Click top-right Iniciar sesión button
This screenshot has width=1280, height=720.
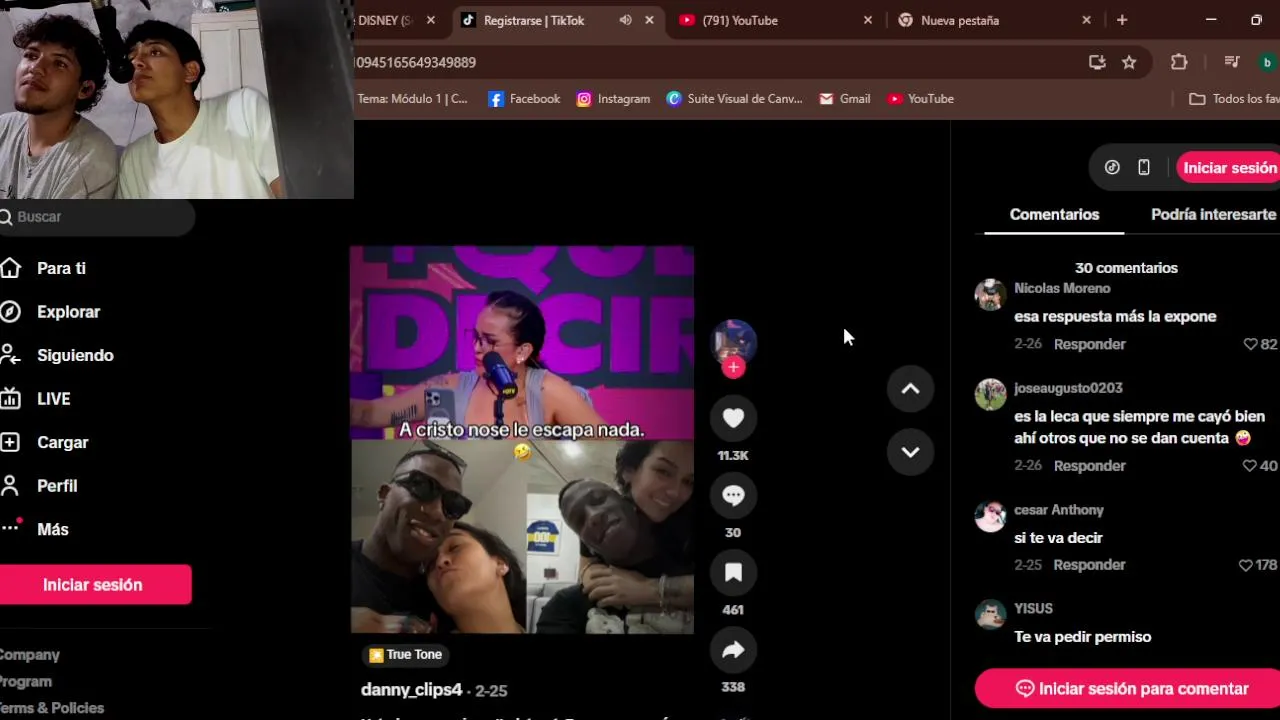click(1229, 168)
